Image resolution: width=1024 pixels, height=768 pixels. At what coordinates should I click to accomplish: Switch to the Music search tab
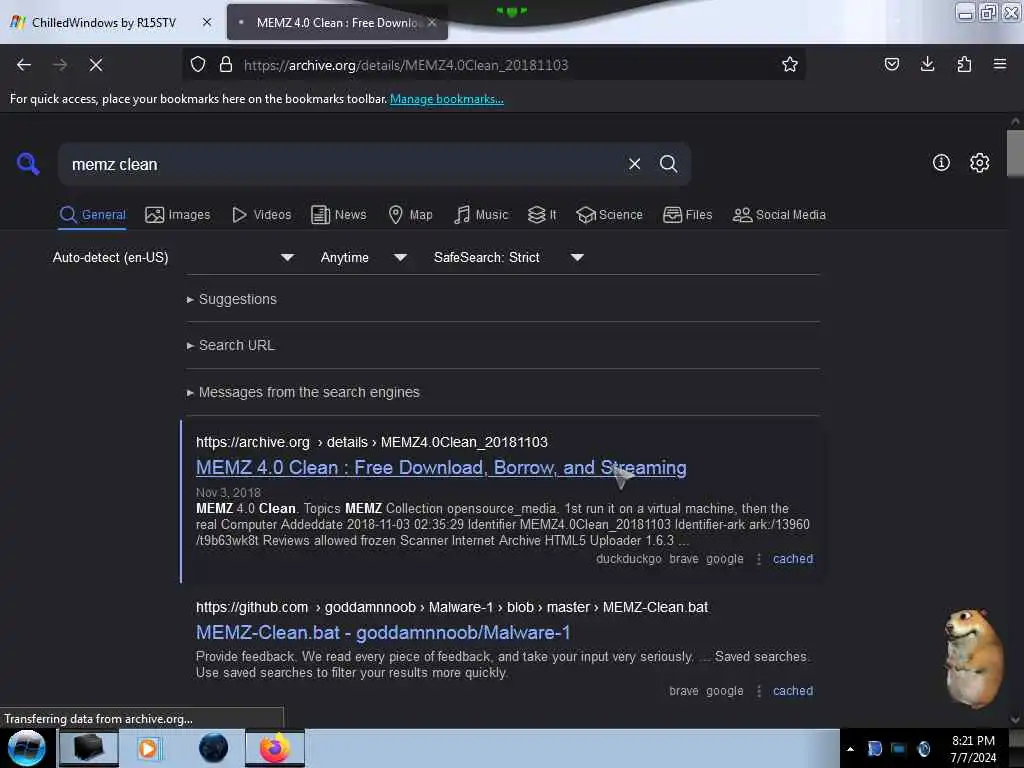(481, 215)
